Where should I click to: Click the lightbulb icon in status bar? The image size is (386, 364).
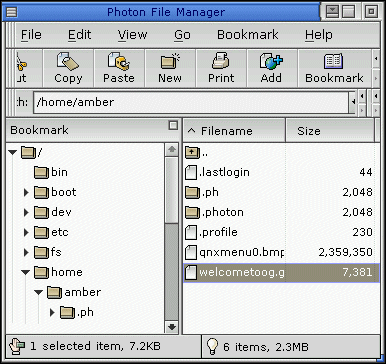click(212, 346)
